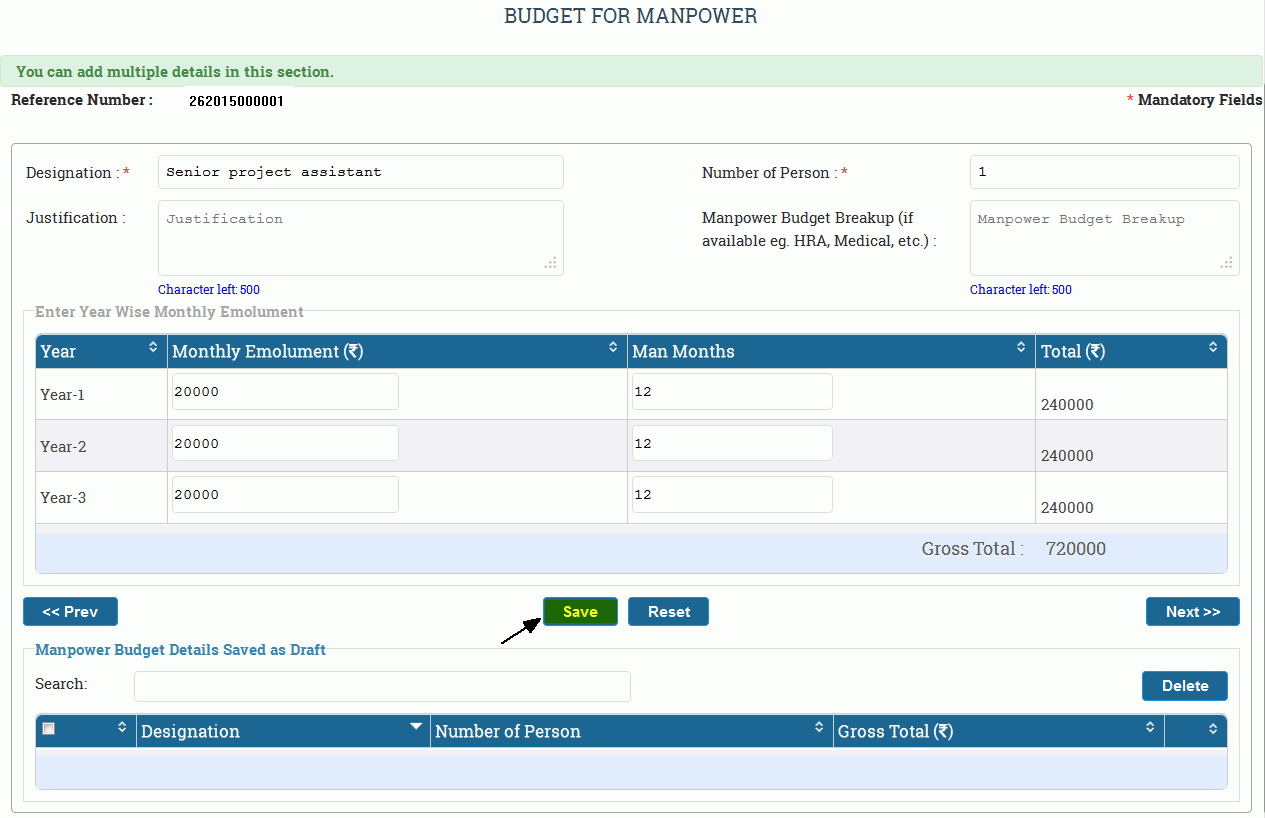Click sort icon in last draft column
Viewport: 1265px width, 818px height.
pyautogui.click(x=1213, y=727)
